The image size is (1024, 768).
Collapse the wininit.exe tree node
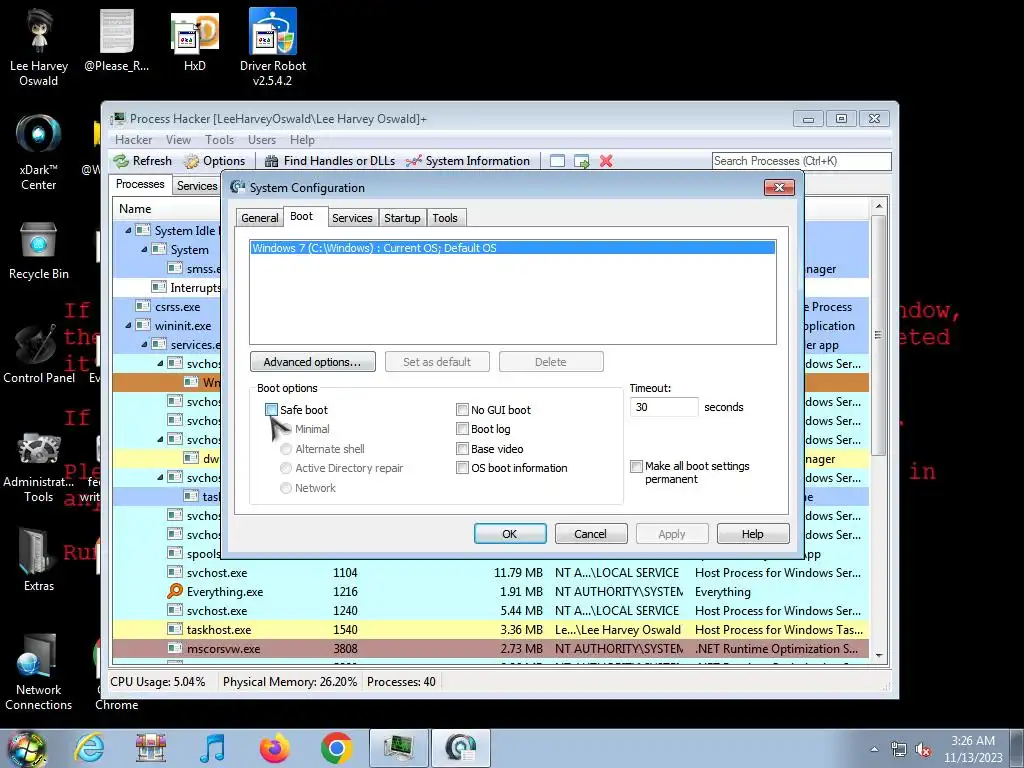pyautogui.click(x=128, y=325)
